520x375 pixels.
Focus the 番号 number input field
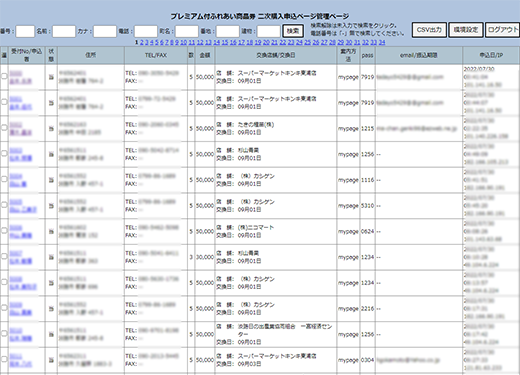click(25, 31)
